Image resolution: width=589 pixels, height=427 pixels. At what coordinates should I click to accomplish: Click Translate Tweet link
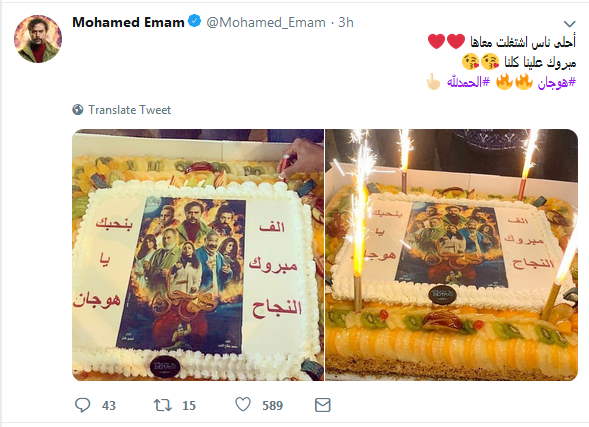129,110
